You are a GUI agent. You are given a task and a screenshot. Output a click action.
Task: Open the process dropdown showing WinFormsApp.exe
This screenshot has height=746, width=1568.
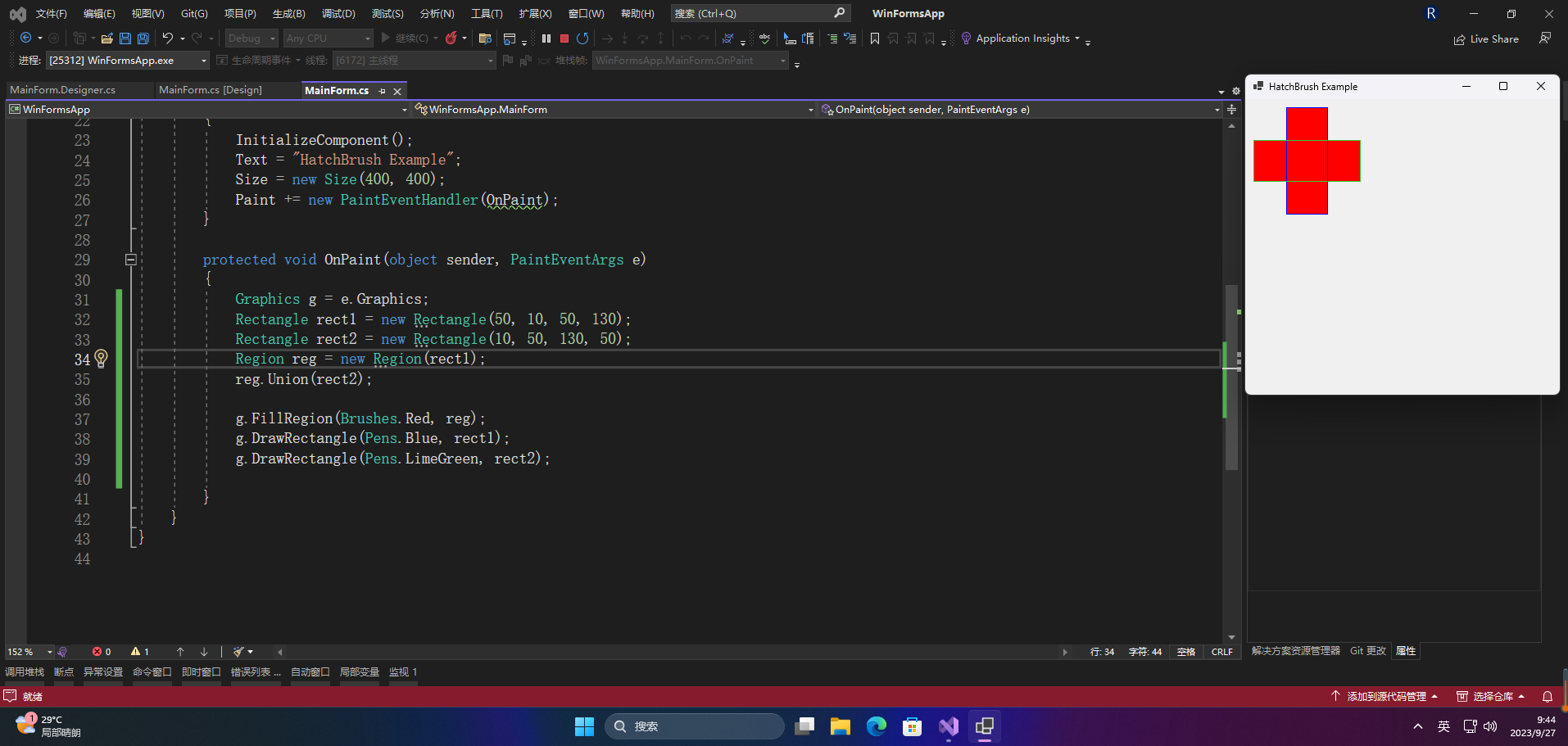point(127,60)
